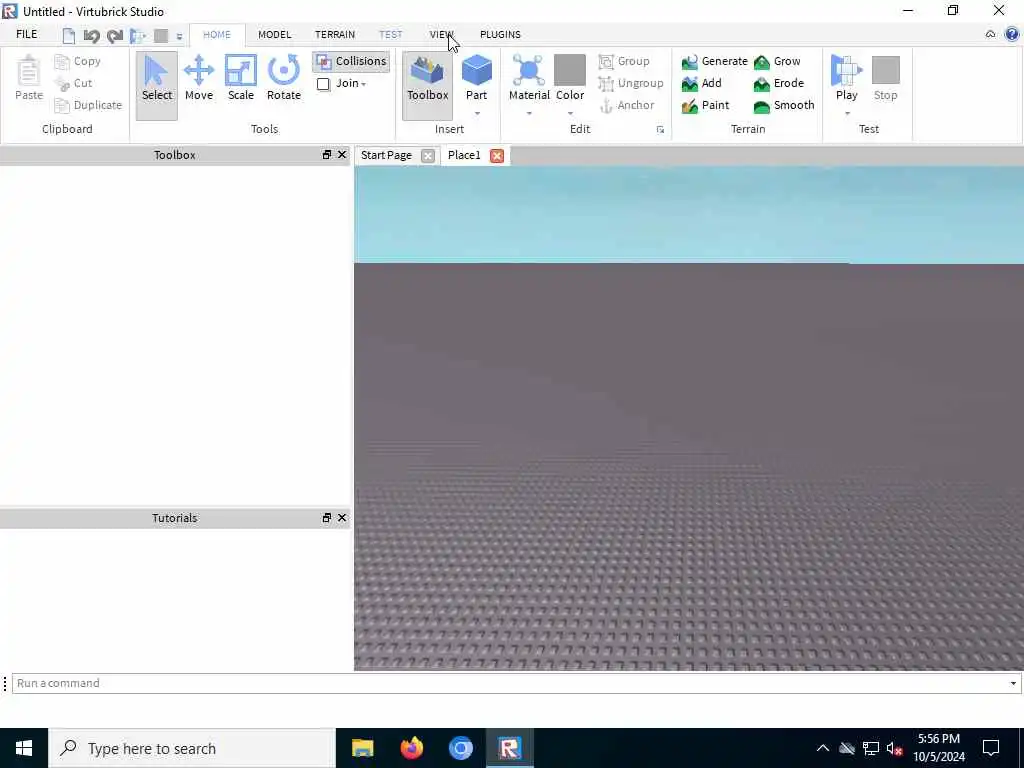Open the FILE menu
1024x768 pixels.
click(x=27, y=34)
